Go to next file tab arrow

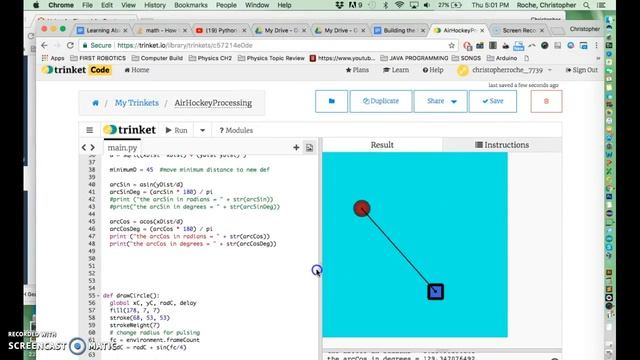(93, 147)
